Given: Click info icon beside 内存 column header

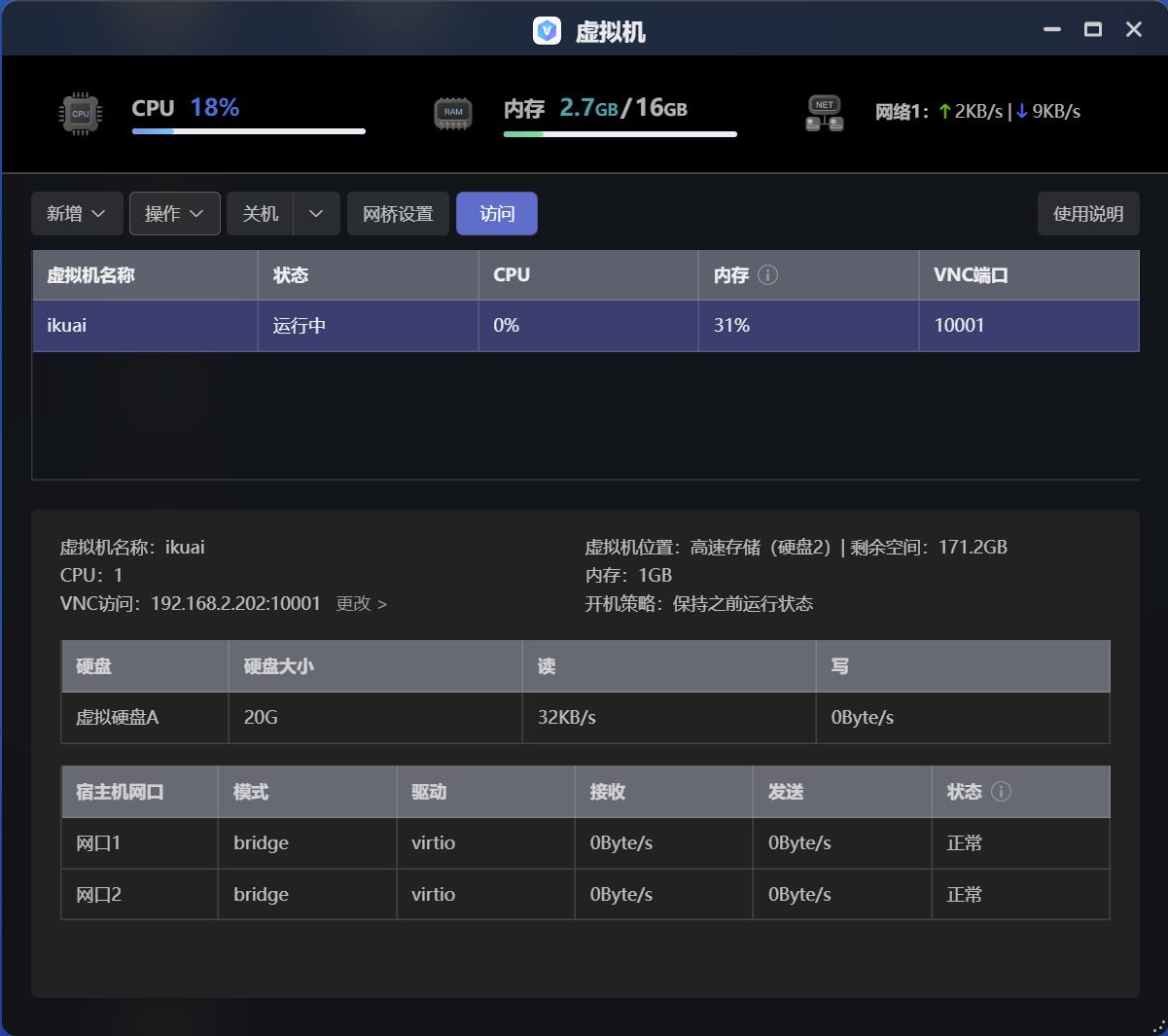Looking at the screenshot, I should tap(767, 275).
